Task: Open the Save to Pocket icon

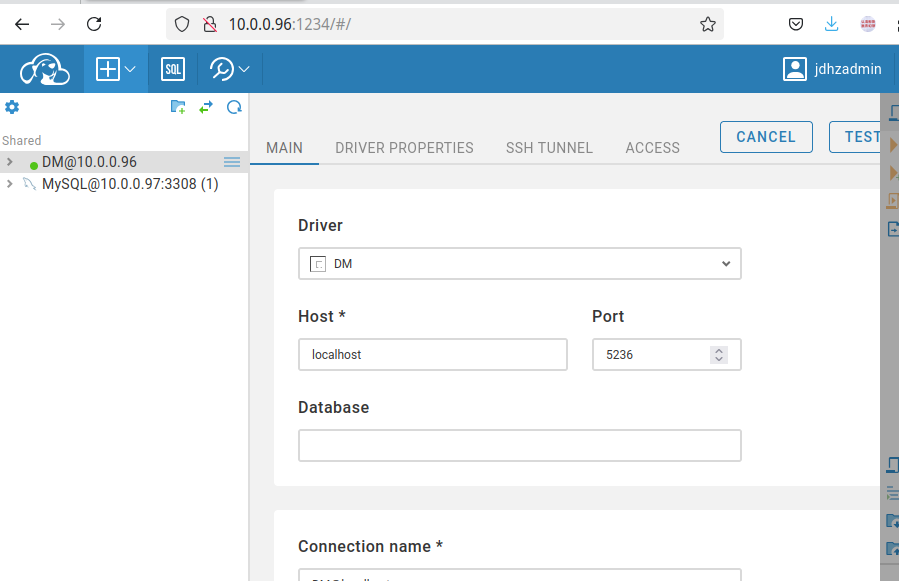Action: point(796,24)
